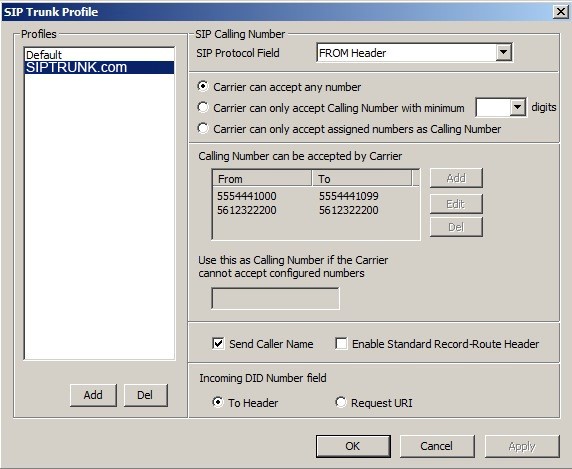Click the Add button under Profiles
Image resolution: width=572 pixels, height=469 pixels.
pos(93,395)
